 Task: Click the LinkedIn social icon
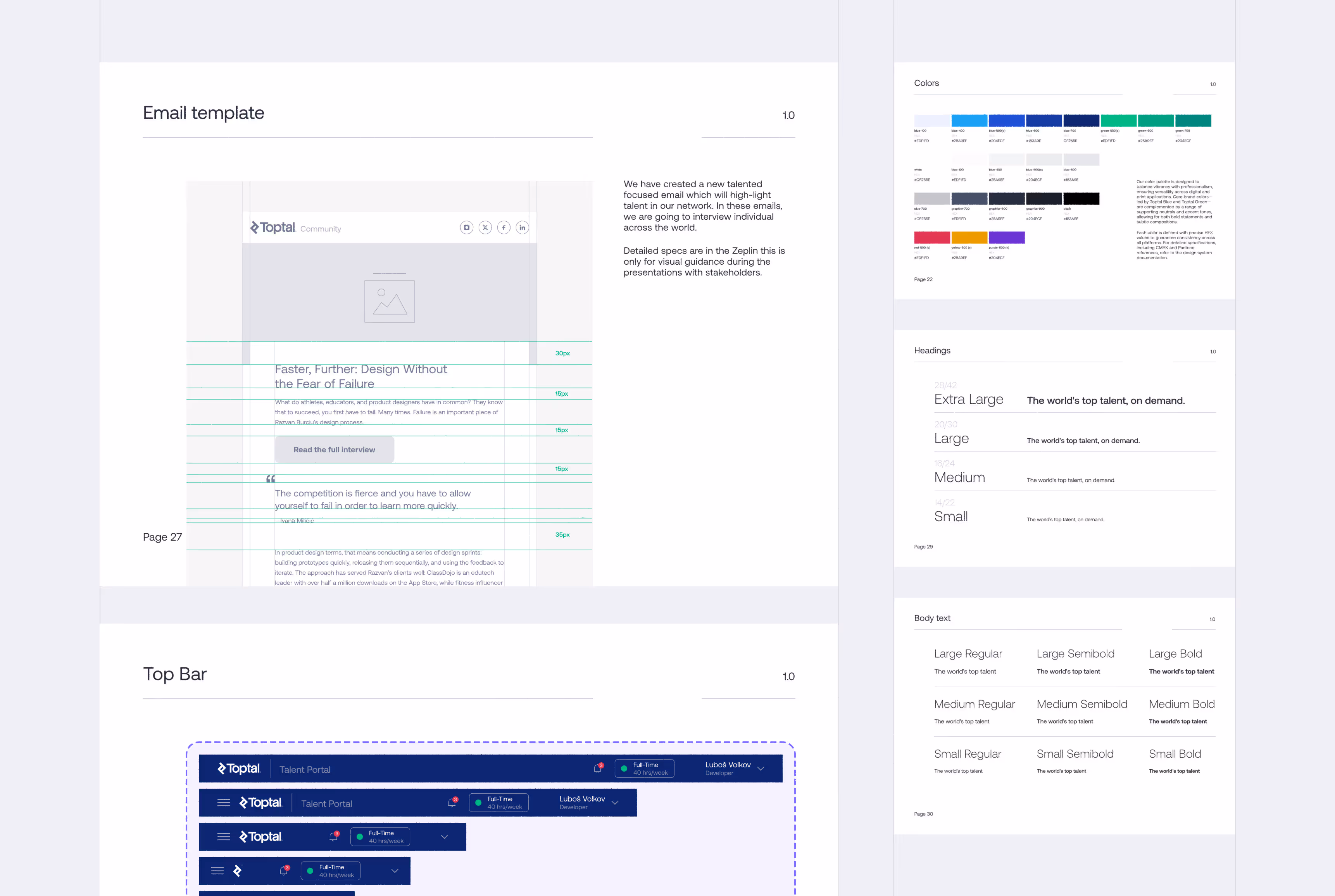[522, 227]
